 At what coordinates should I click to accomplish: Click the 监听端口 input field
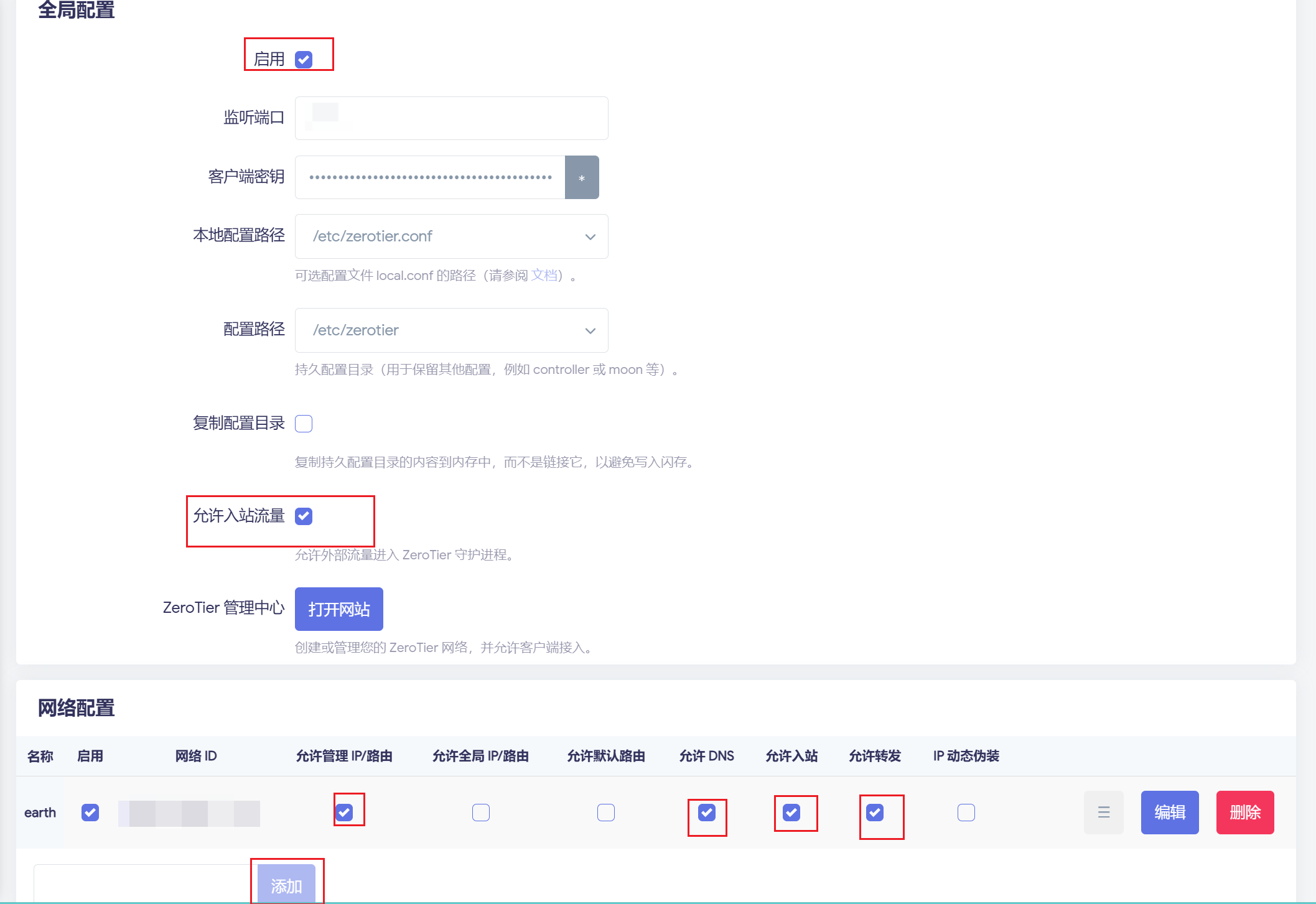click(451, 118)
